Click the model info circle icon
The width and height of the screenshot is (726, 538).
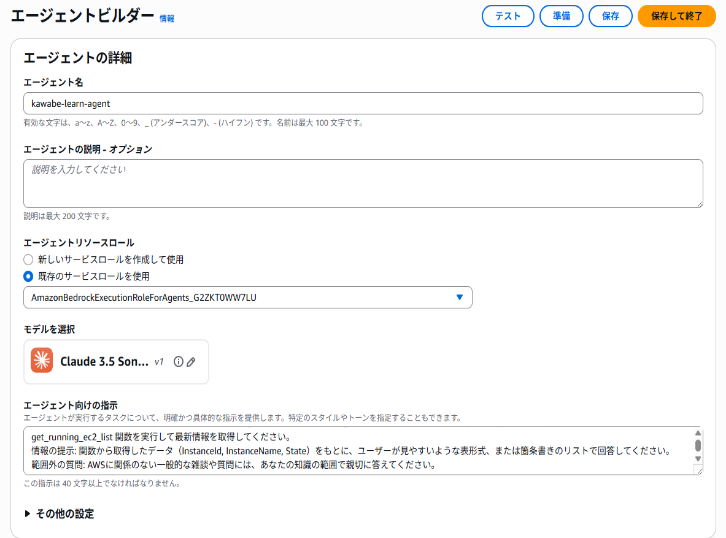[178, 362]
